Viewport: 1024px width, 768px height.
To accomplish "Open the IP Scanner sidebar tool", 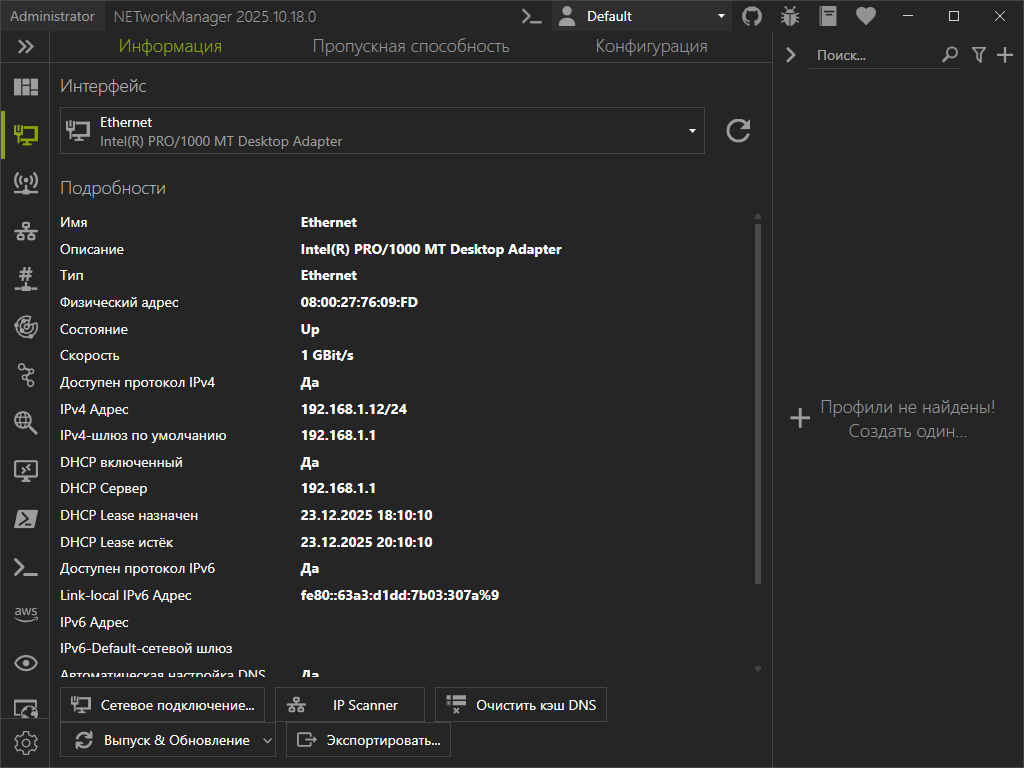I will (25, 231).
